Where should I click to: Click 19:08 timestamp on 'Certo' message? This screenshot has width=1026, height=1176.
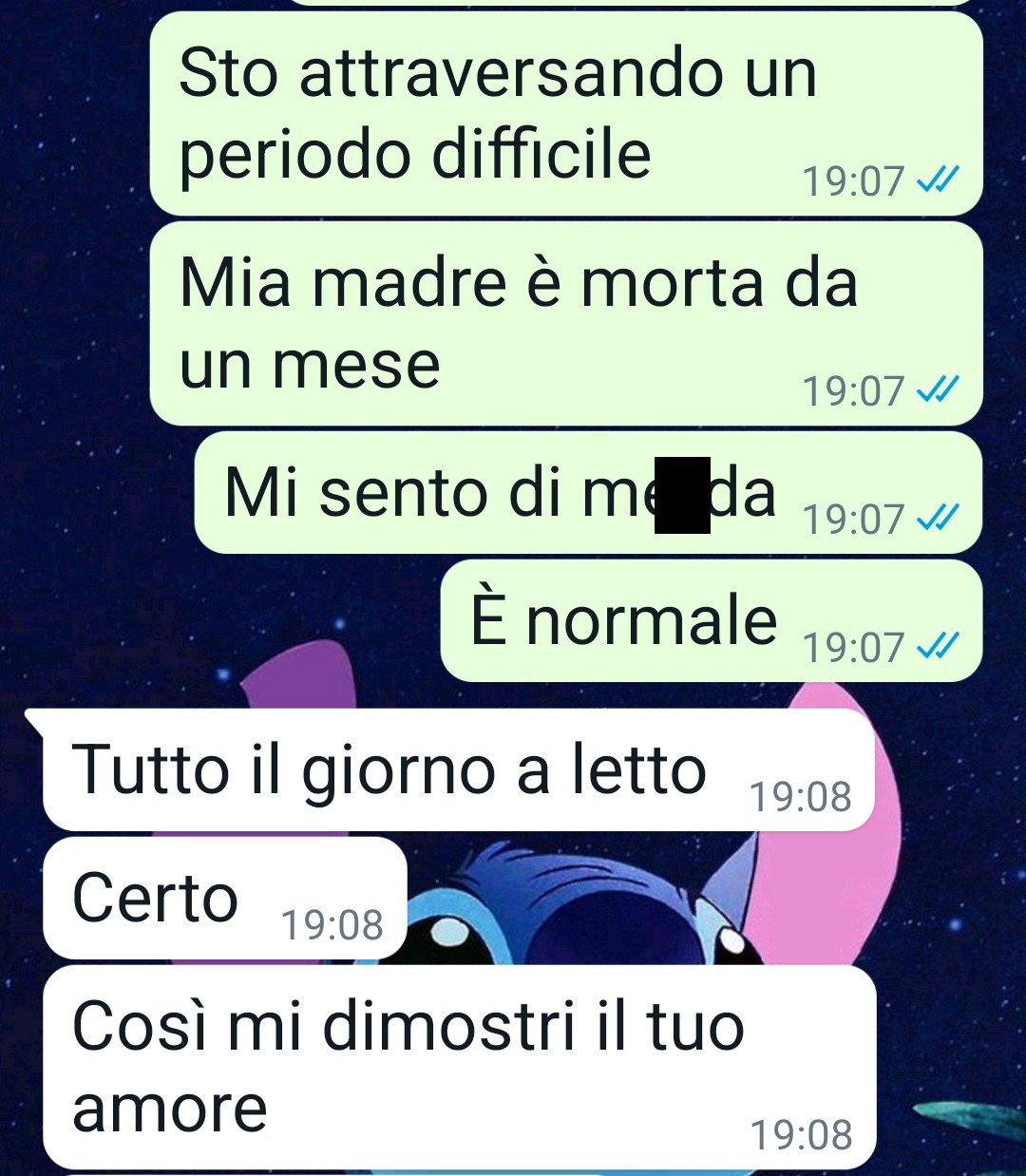tap(332, 924)
